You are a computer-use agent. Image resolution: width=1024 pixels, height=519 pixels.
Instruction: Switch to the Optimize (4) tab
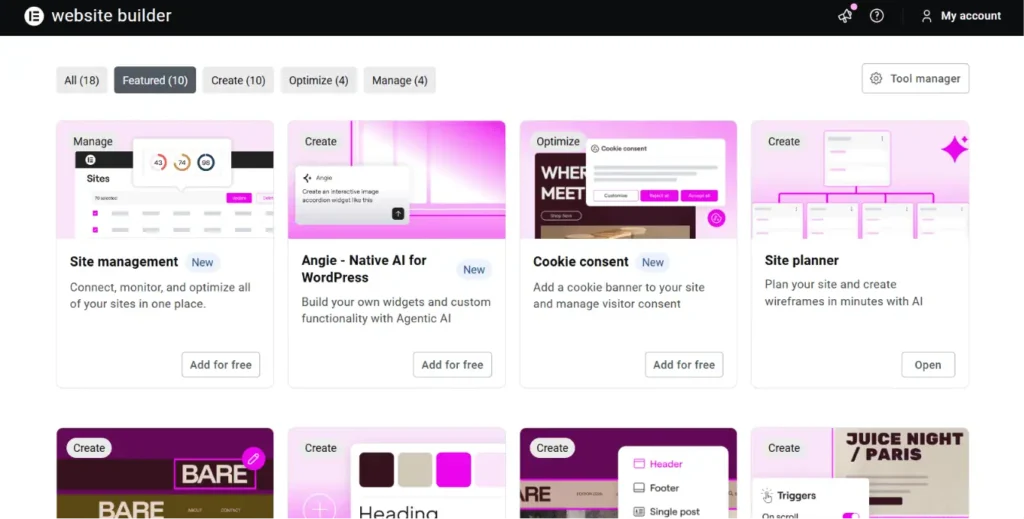[318, 80]
